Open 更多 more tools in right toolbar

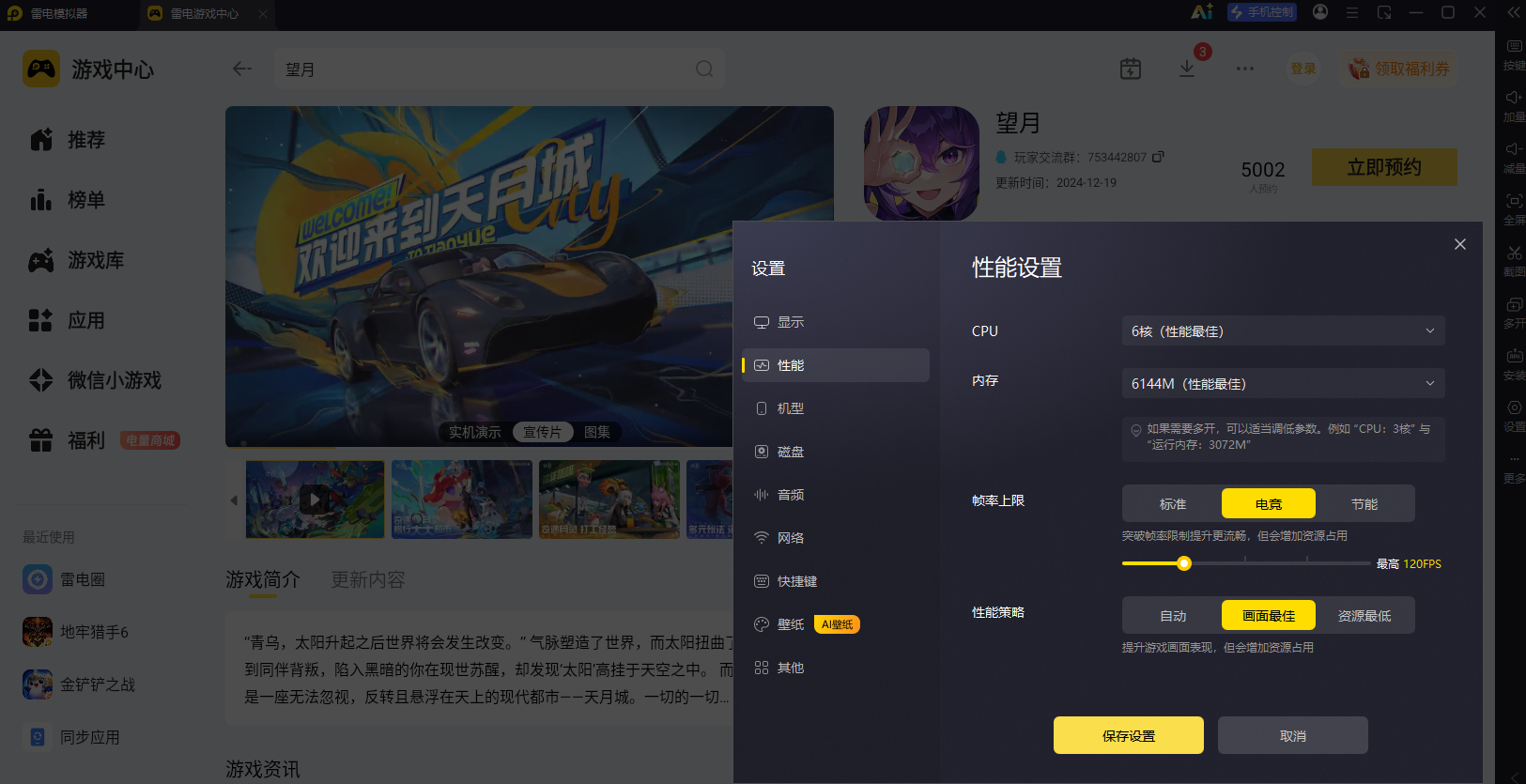[x=1514, y=468]
